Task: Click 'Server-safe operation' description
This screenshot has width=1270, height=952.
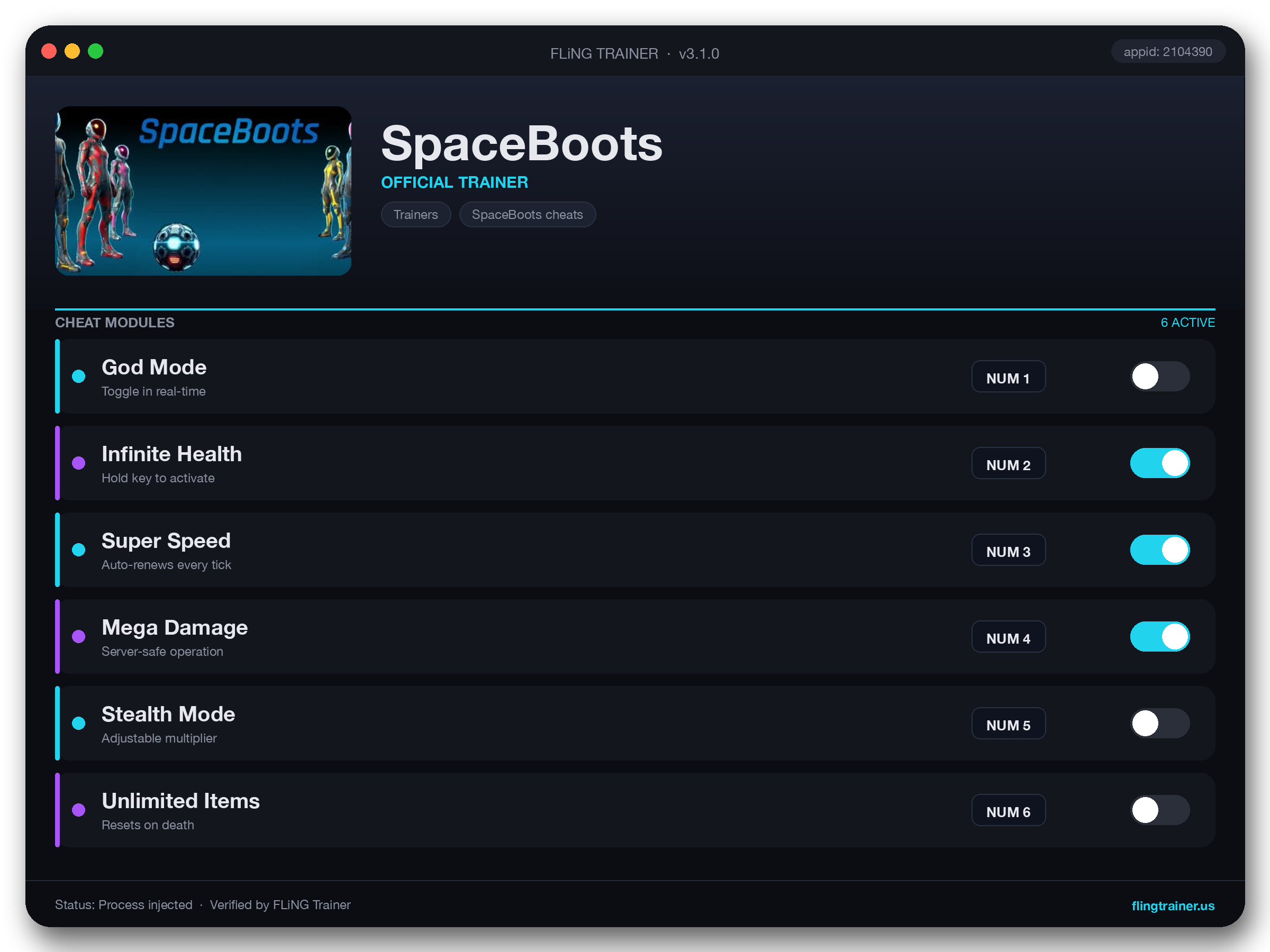Action: pos(162,651)
